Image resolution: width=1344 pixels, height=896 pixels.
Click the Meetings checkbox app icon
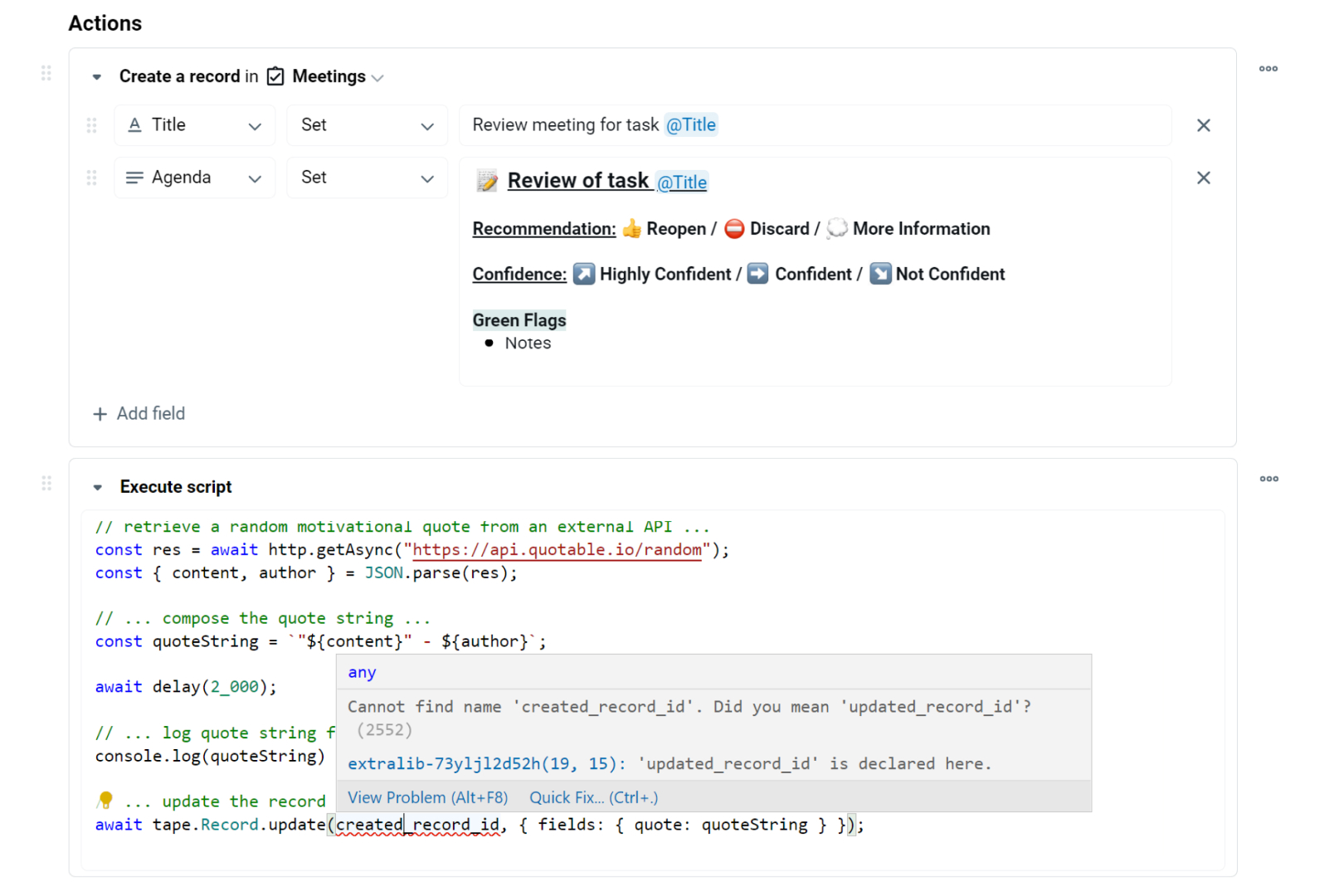(274, 75)
